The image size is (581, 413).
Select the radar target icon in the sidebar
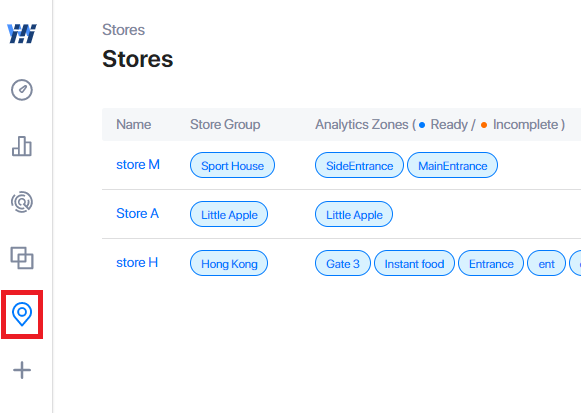point(22,202)
